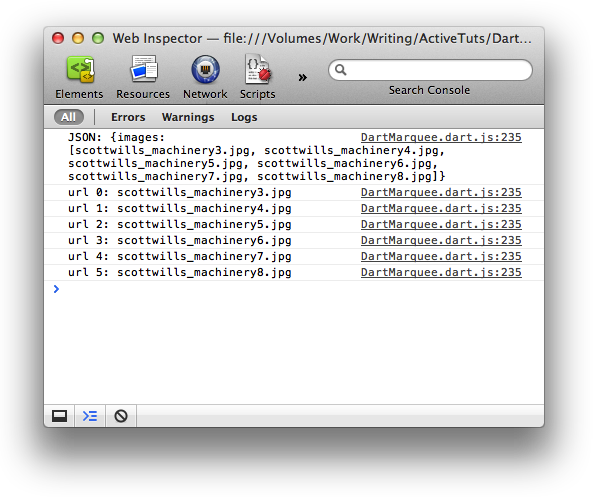Filter console by Logs
Screen dimensions: 593x497
244,117
